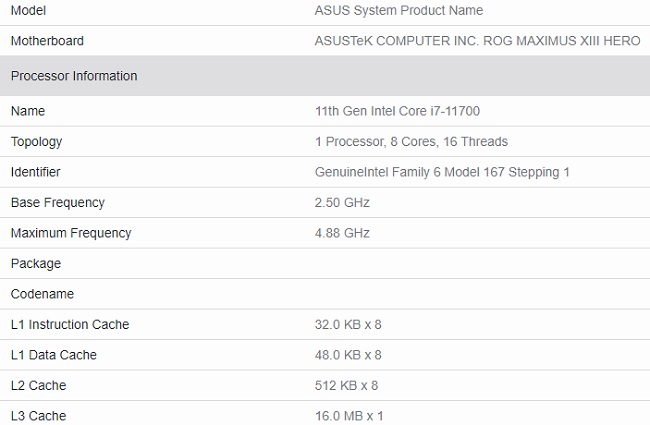This screenshot has width=650, height=425.
Task: Click the Maximum Frequency label
Action: [x=71, y=233]
